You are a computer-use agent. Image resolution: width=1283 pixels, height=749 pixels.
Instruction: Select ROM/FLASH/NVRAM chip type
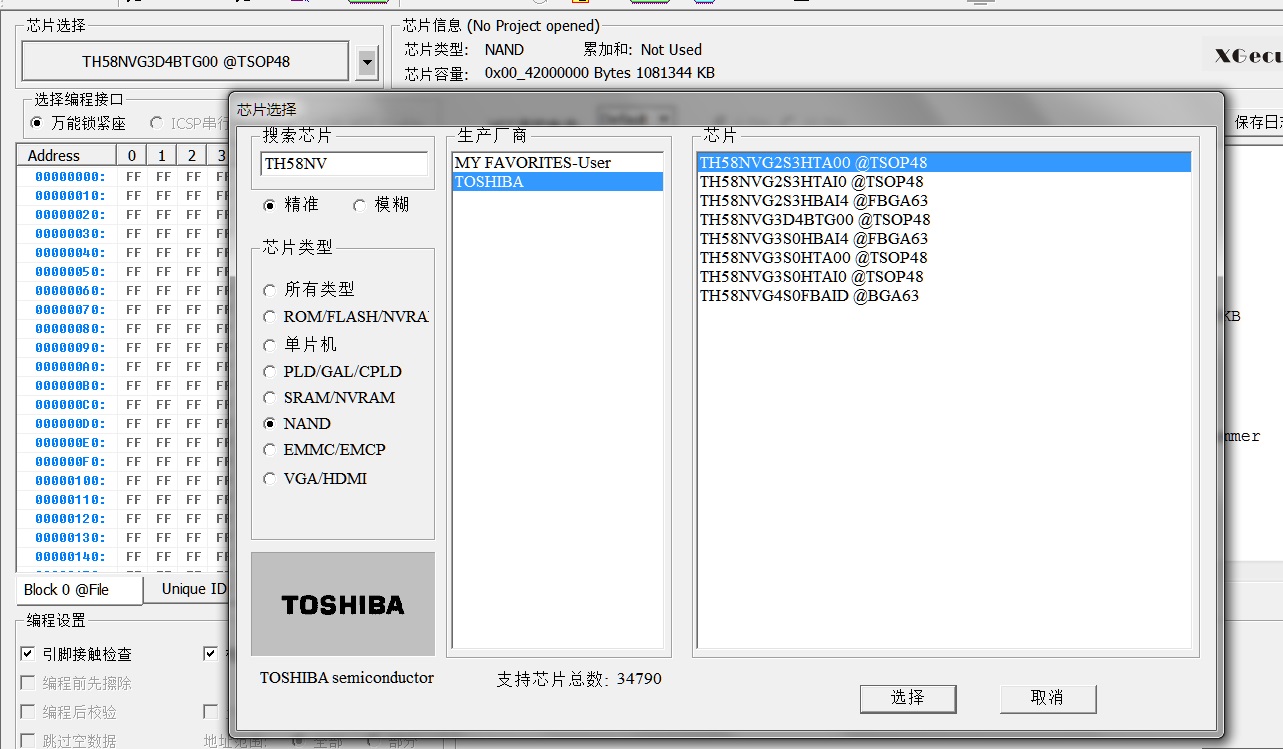point(269,317)
